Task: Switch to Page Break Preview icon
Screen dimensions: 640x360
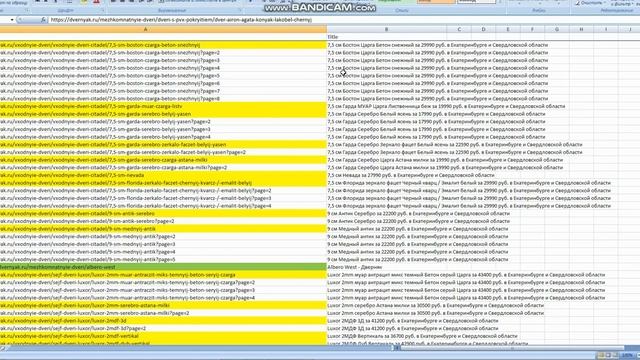Action: coord(615,356)
